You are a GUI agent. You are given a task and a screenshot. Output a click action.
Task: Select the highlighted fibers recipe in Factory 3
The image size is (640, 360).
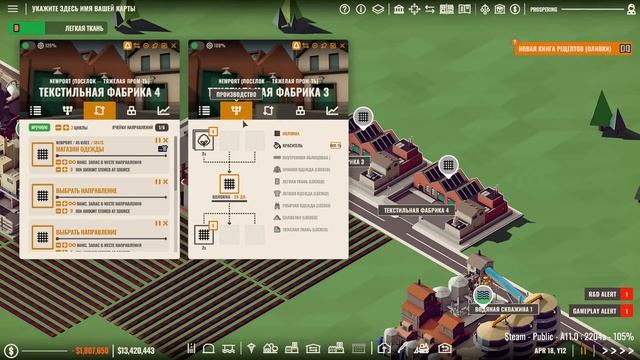tap(287, 133)
